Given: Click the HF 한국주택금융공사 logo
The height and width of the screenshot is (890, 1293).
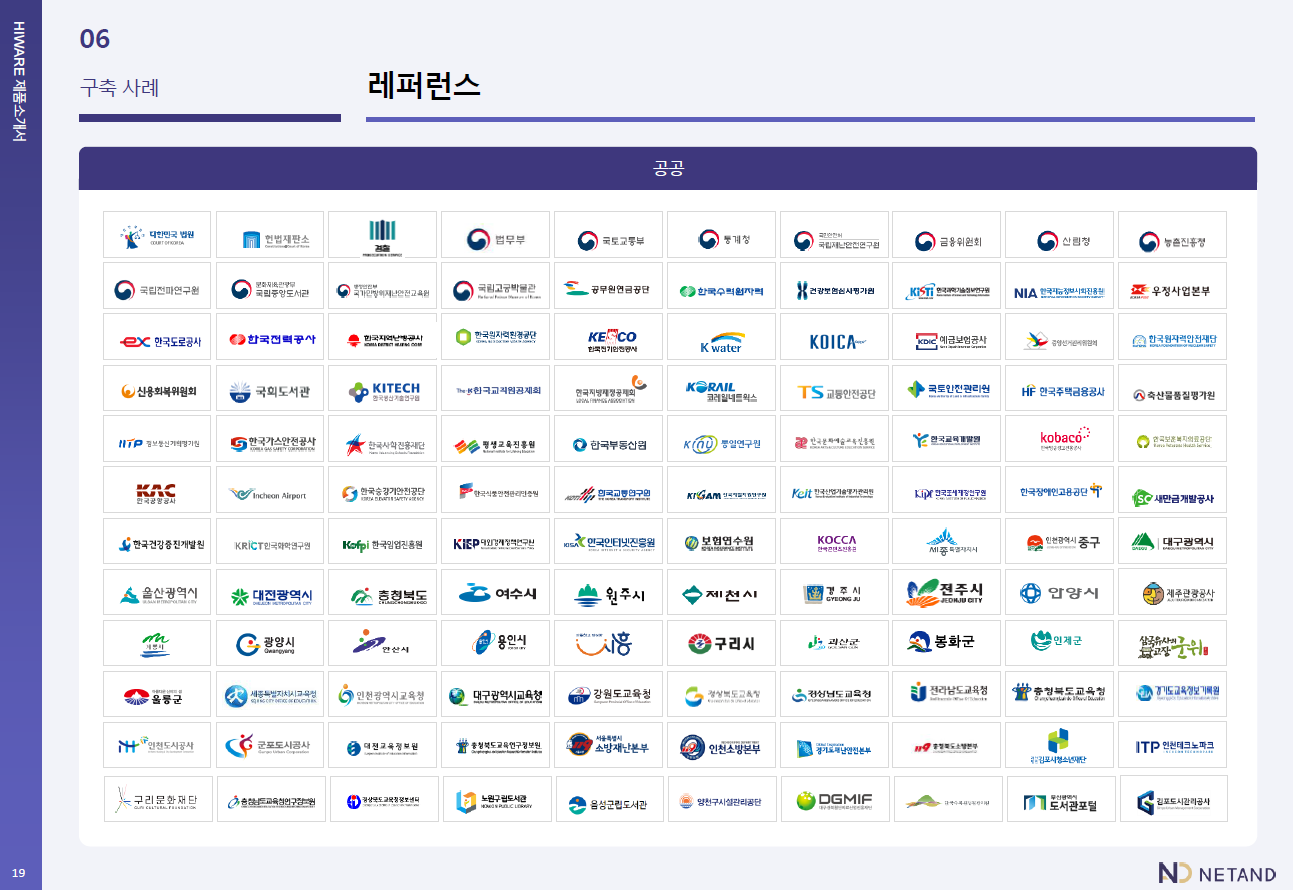Looking at the screenshot, I should (1059, 389).
